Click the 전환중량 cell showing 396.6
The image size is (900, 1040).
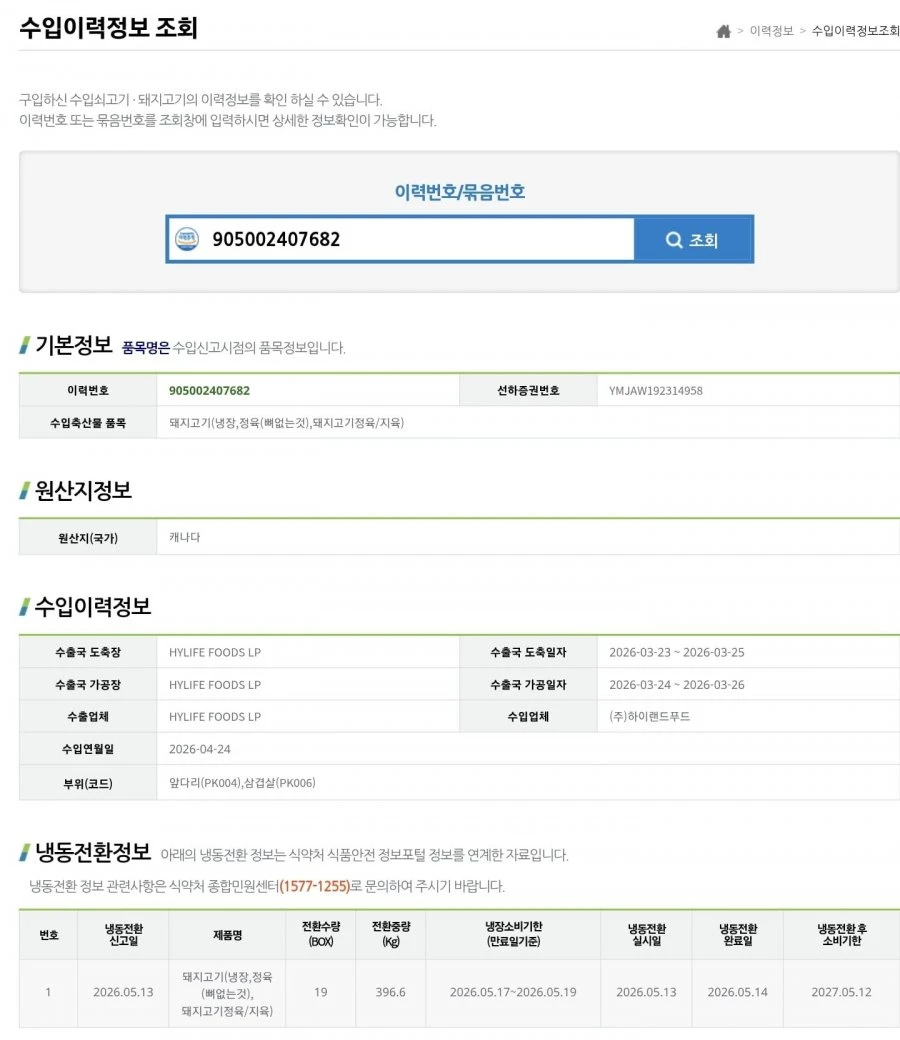coord(390,992)
